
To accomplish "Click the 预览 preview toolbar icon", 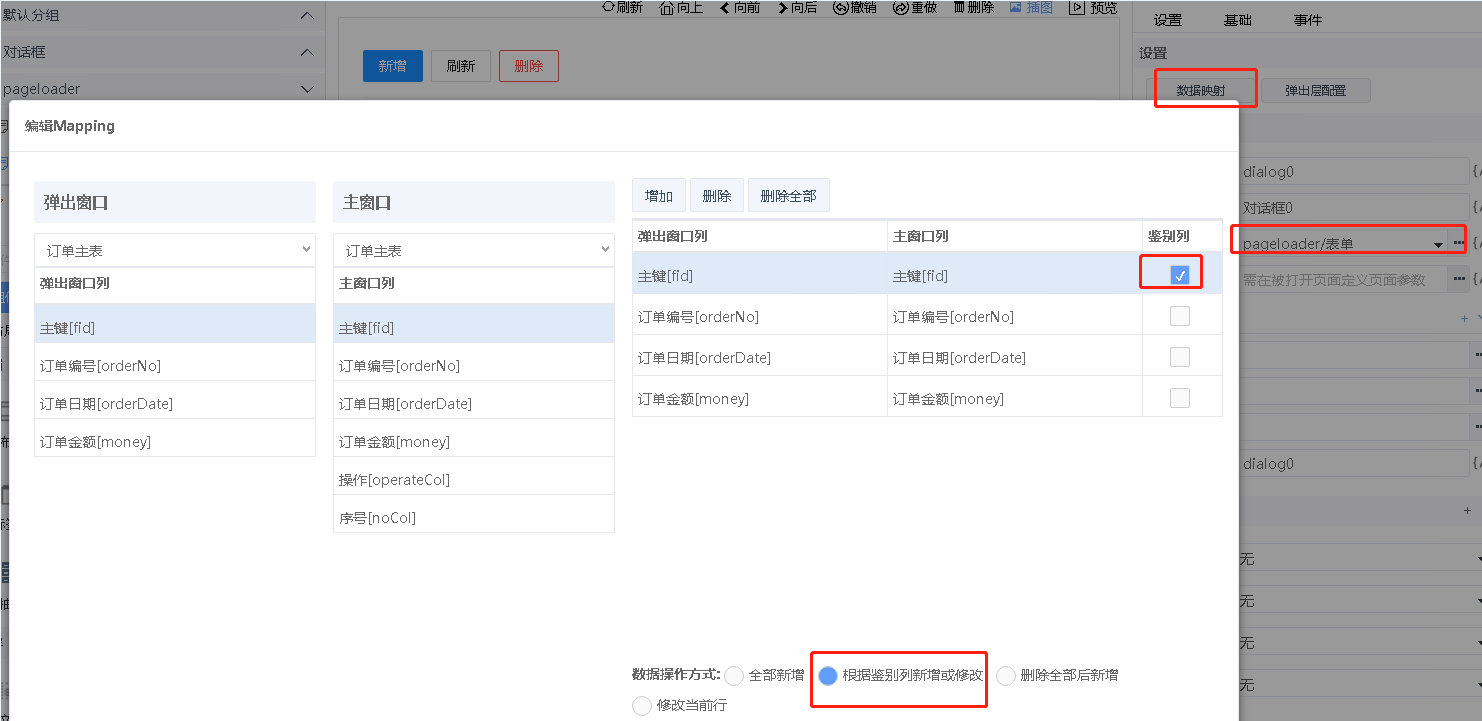I will [1076, 7].
